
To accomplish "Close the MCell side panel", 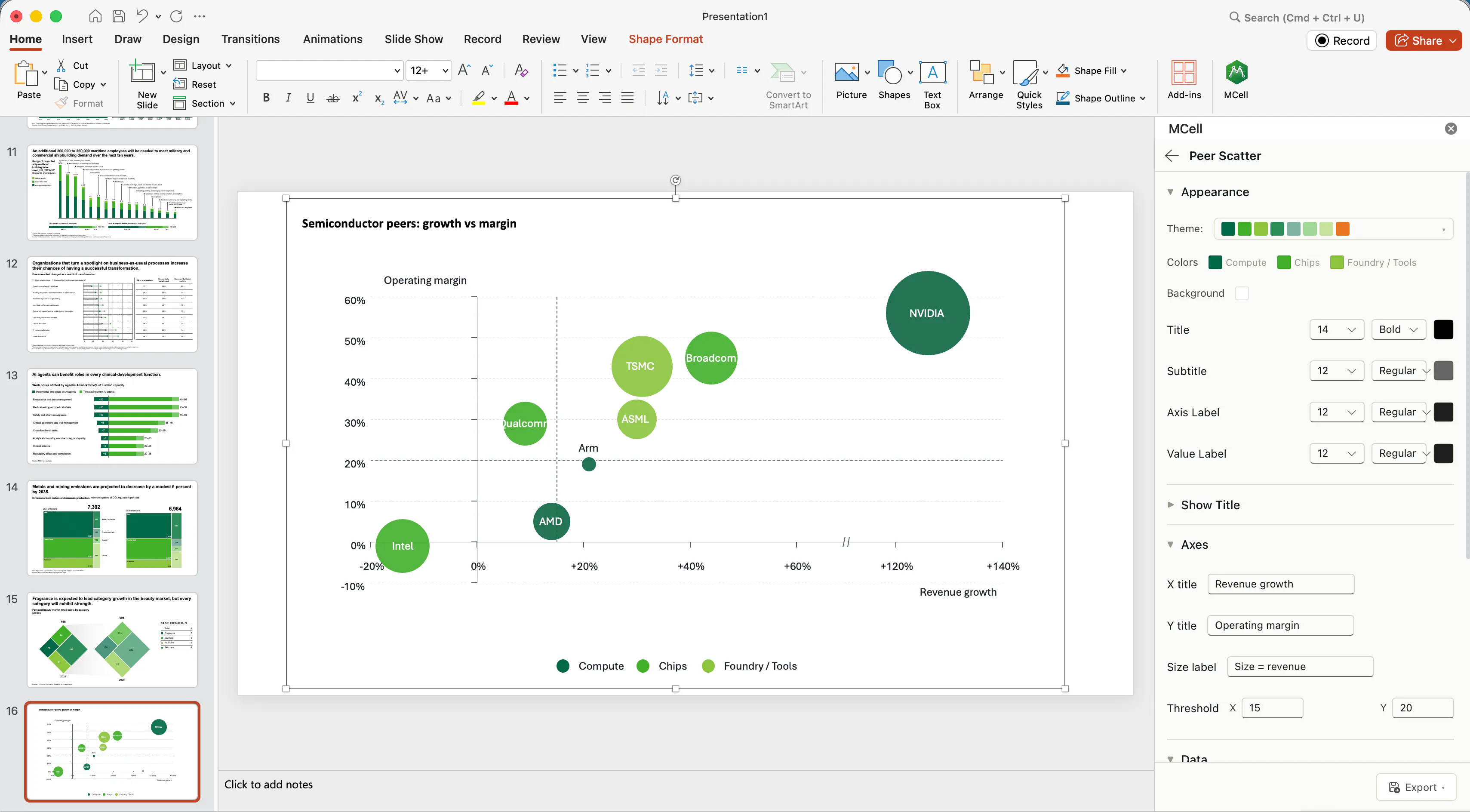I will click(x=1451, y=129).
